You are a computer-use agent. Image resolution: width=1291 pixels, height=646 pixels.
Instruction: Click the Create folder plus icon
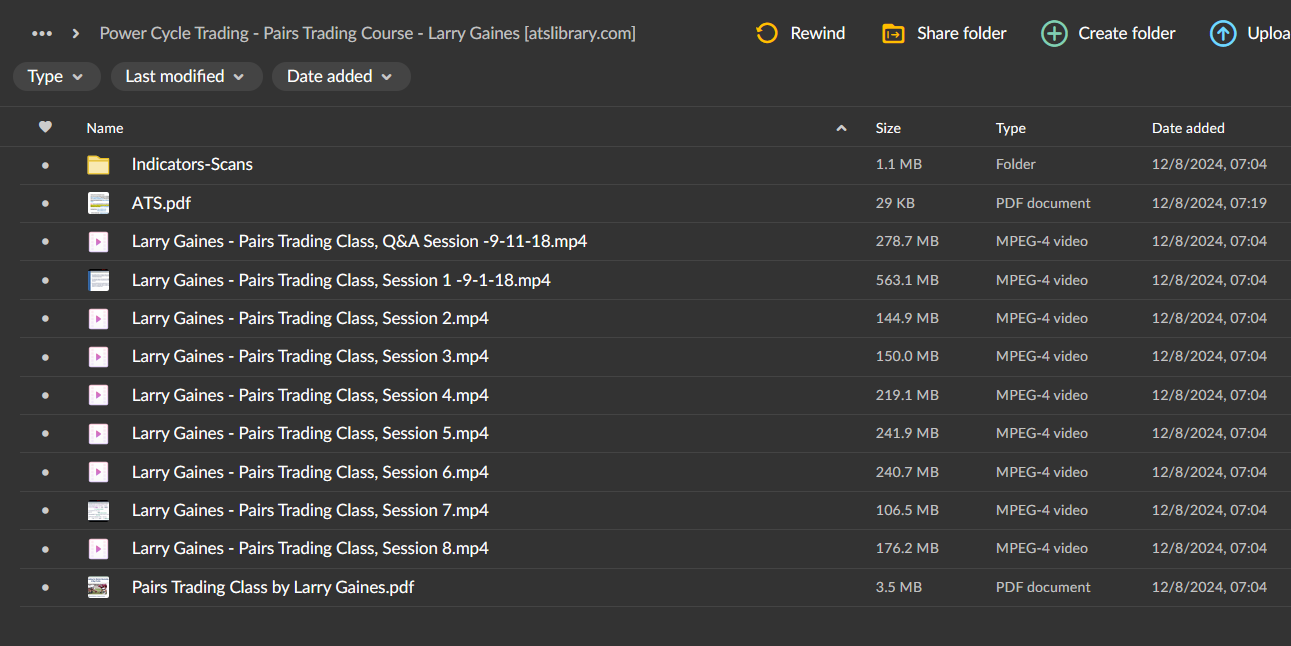(x=1054, y=33)
